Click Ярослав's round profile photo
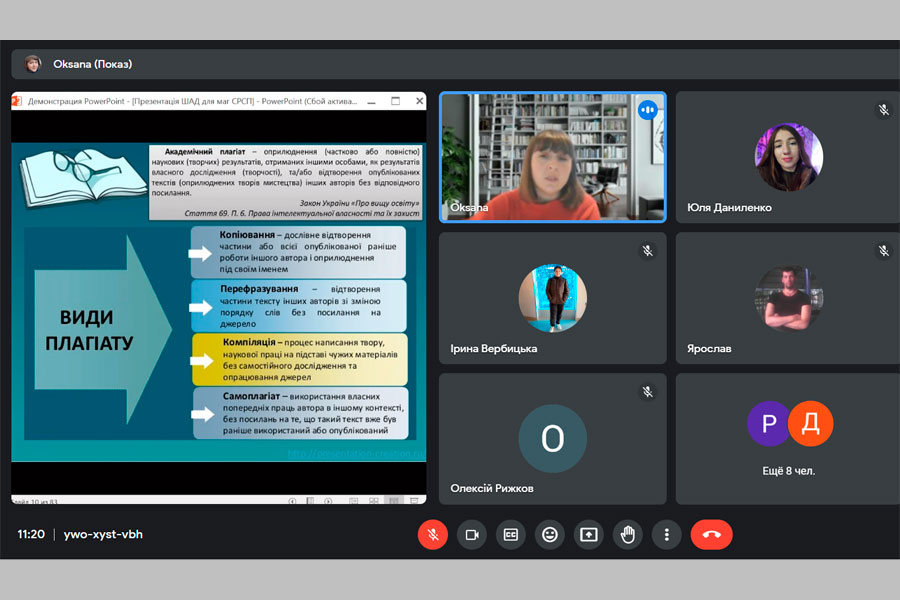This screenshot has width=900, height=600. [x=789, y=298]
